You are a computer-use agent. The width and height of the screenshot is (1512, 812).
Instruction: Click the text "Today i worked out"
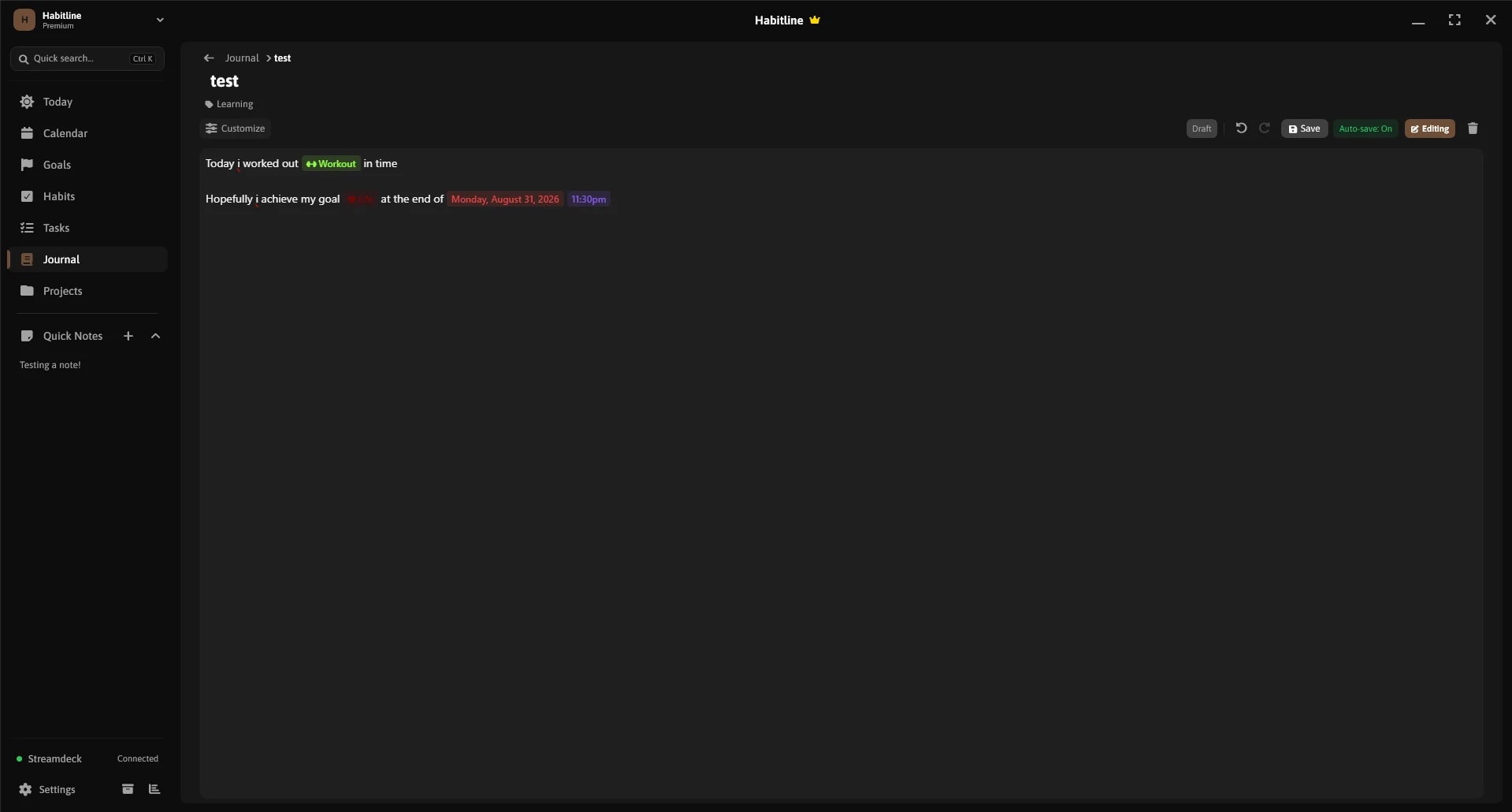252,164
